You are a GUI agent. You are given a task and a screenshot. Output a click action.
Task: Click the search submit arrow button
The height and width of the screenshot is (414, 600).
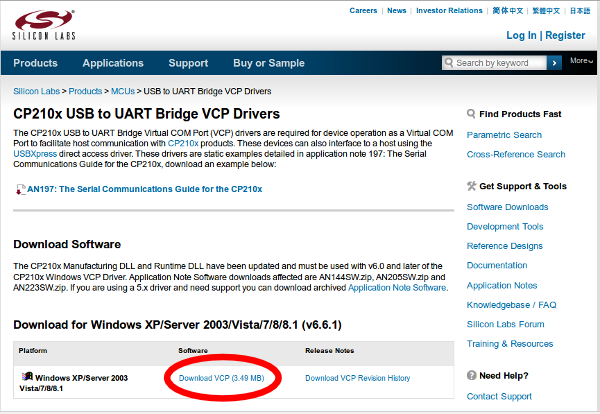coord(554,63)
